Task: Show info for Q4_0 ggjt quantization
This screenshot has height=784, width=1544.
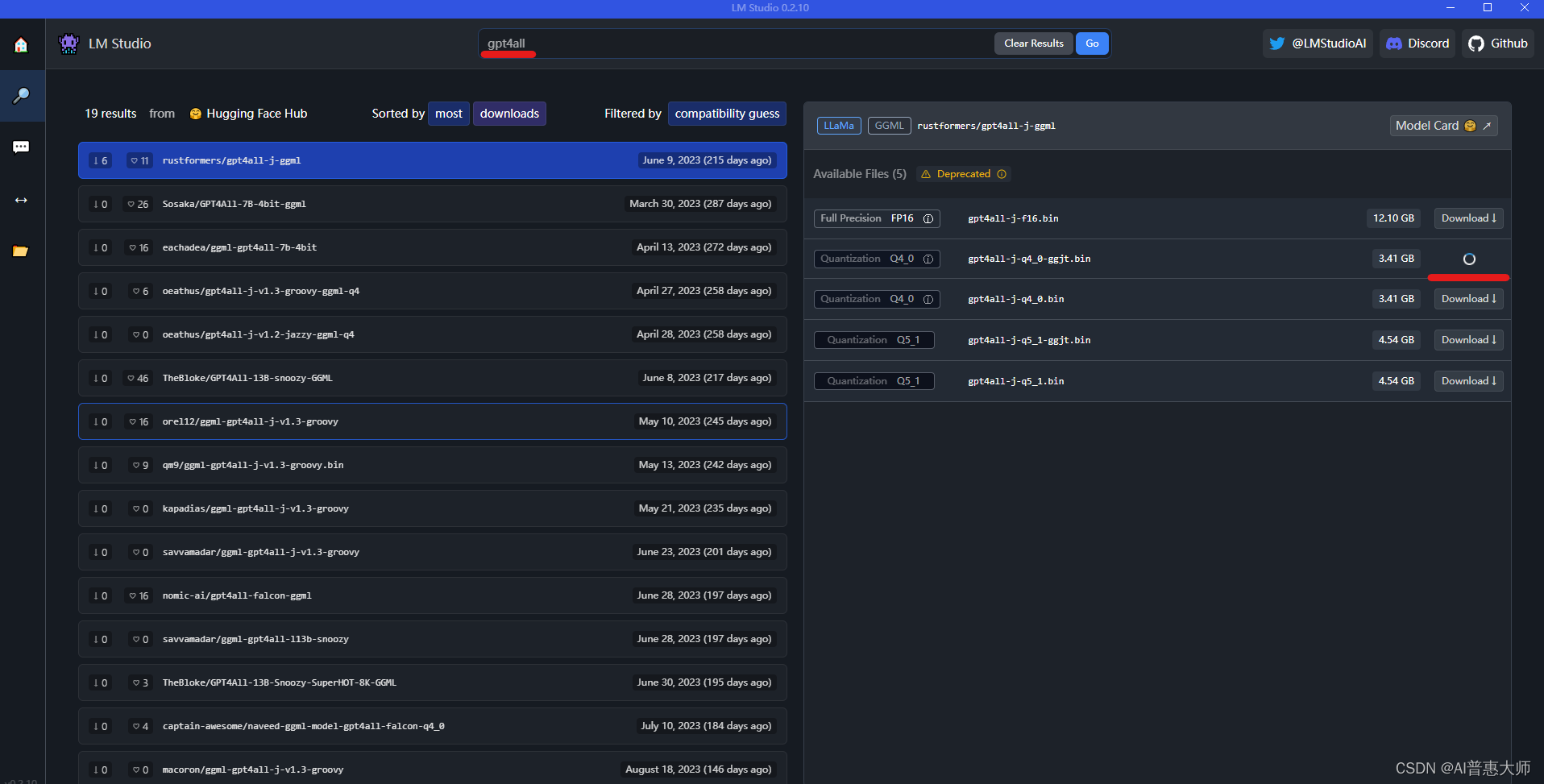Action: click(x=928, y=259)
